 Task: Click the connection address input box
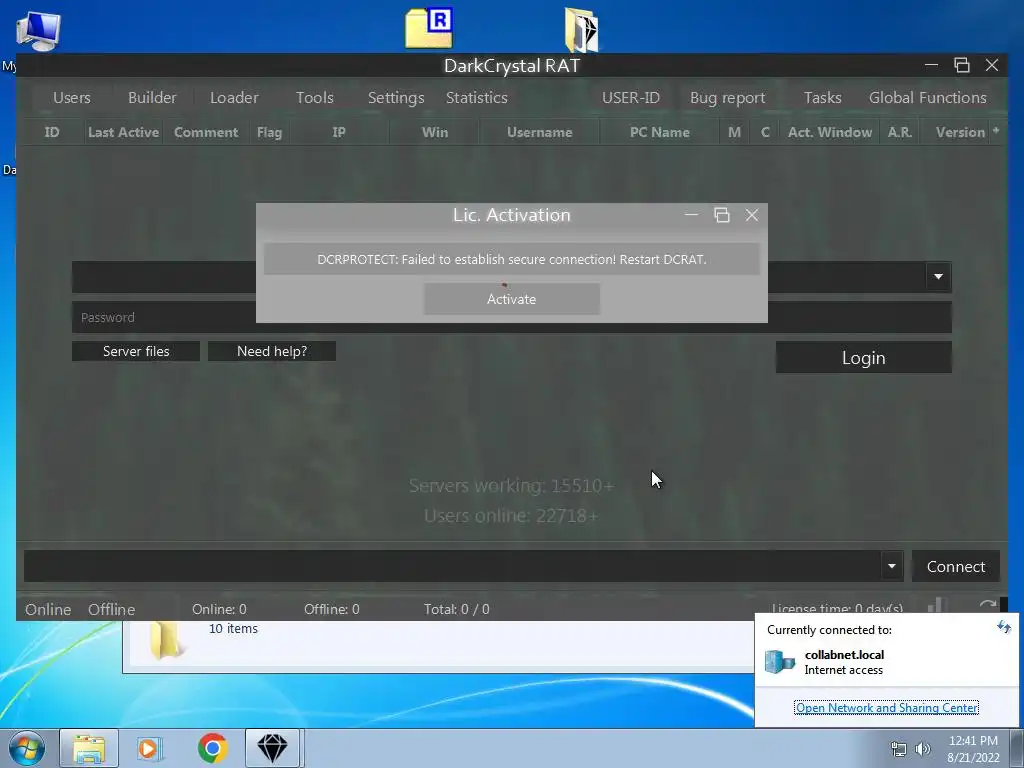click(452, 566)
